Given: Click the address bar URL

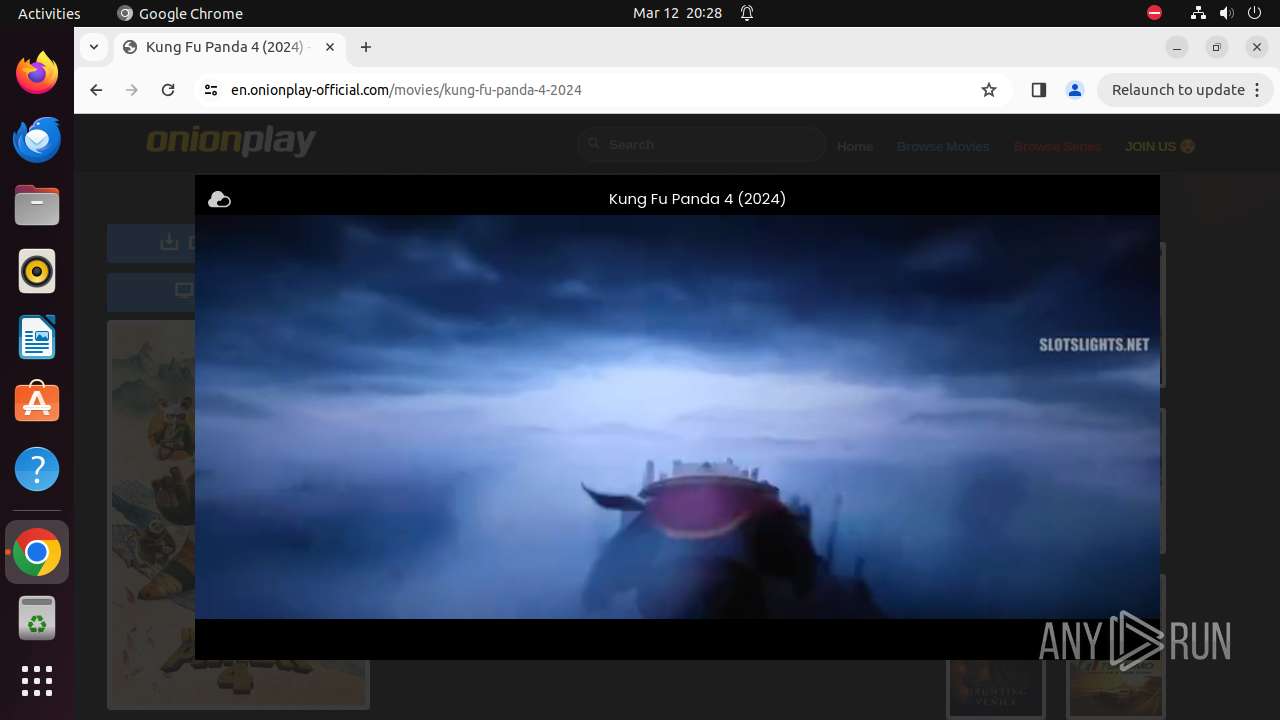Looking at the screenshot, I should pyautogui.click(x=406, y=90).
